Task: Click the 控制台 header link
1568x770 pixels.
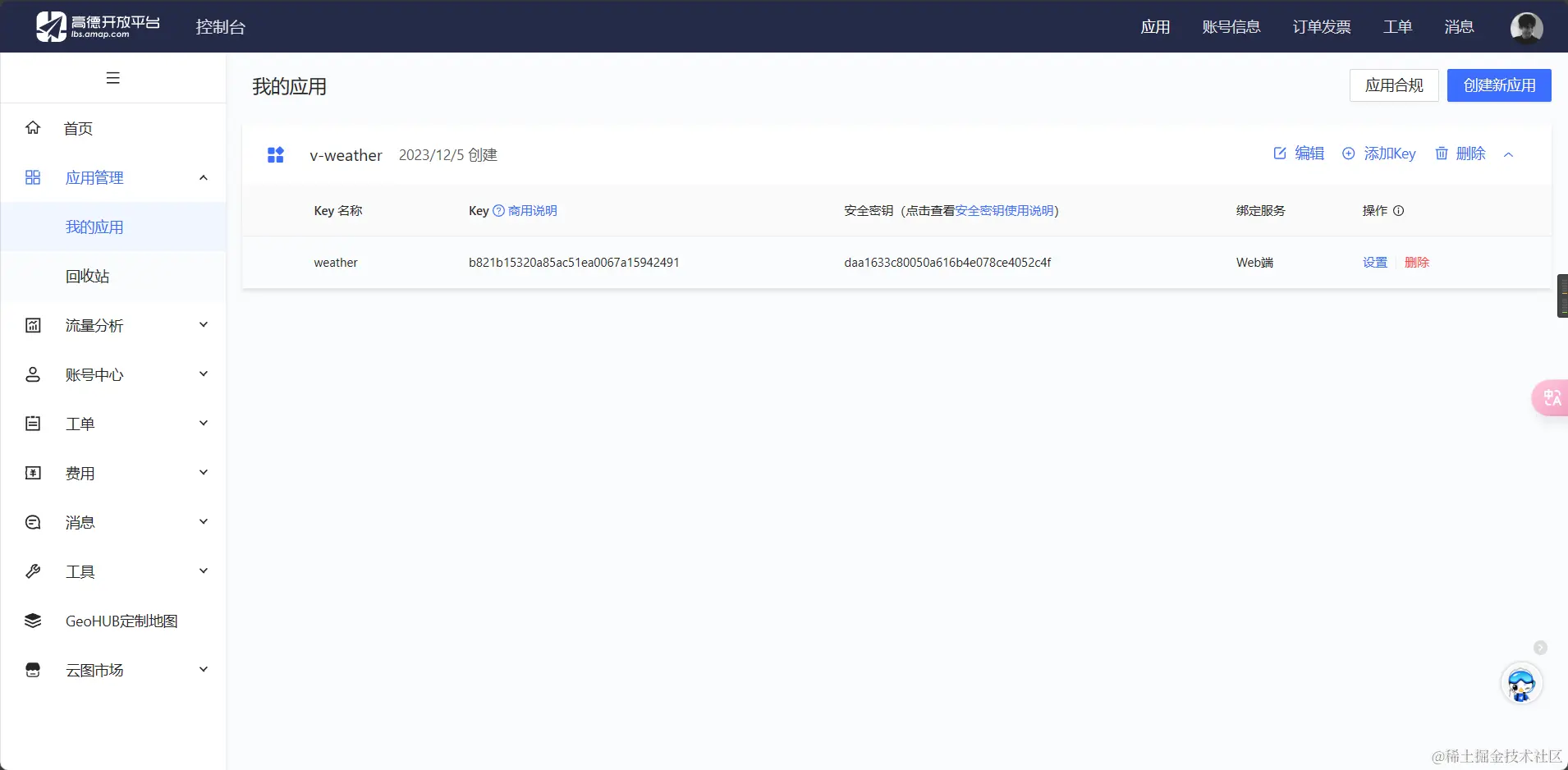Action: [221, 27]
